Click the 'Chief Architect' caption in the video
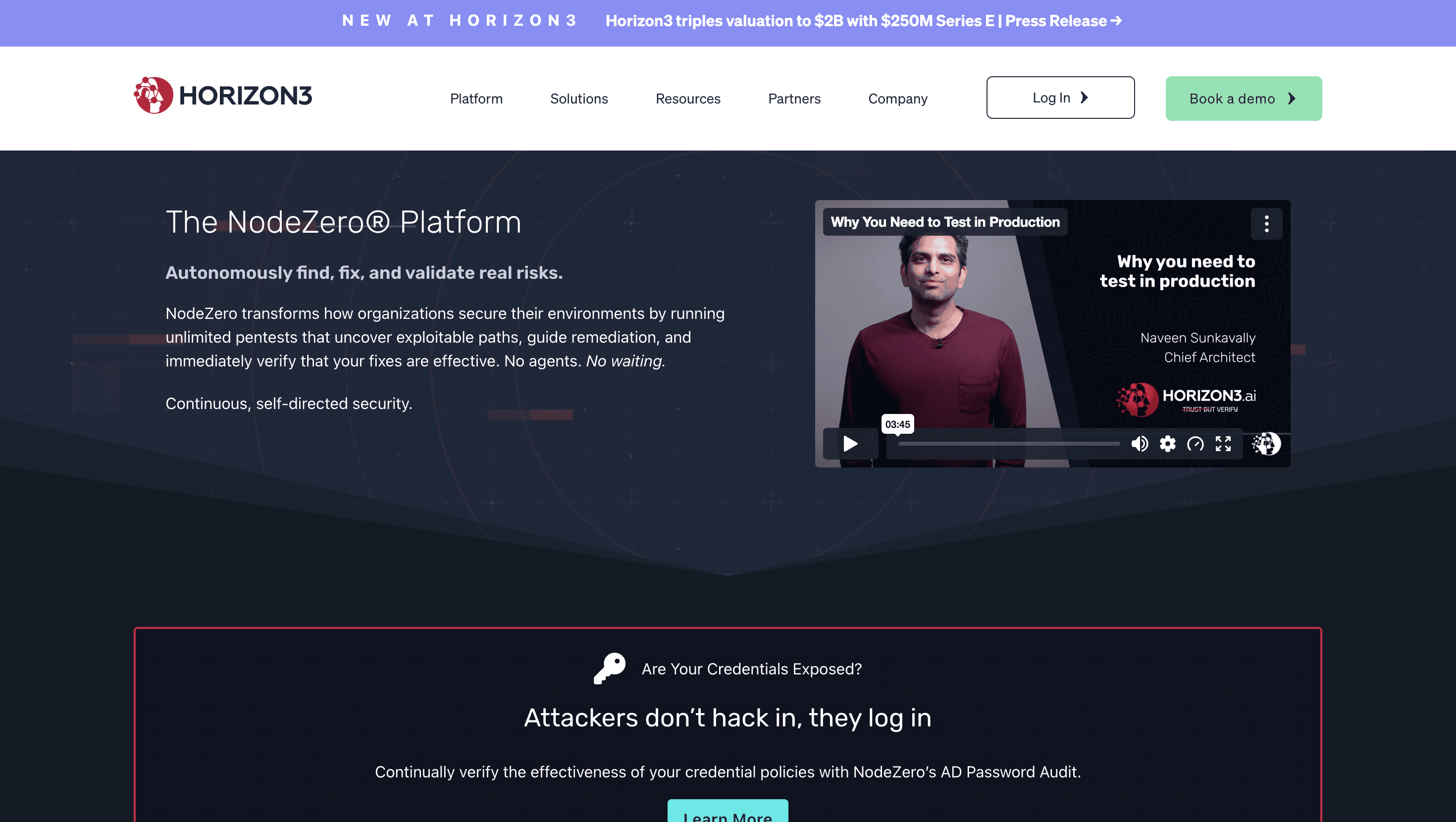The image size is (1456, 822). pyautogui.click(x=1209, y=358)
